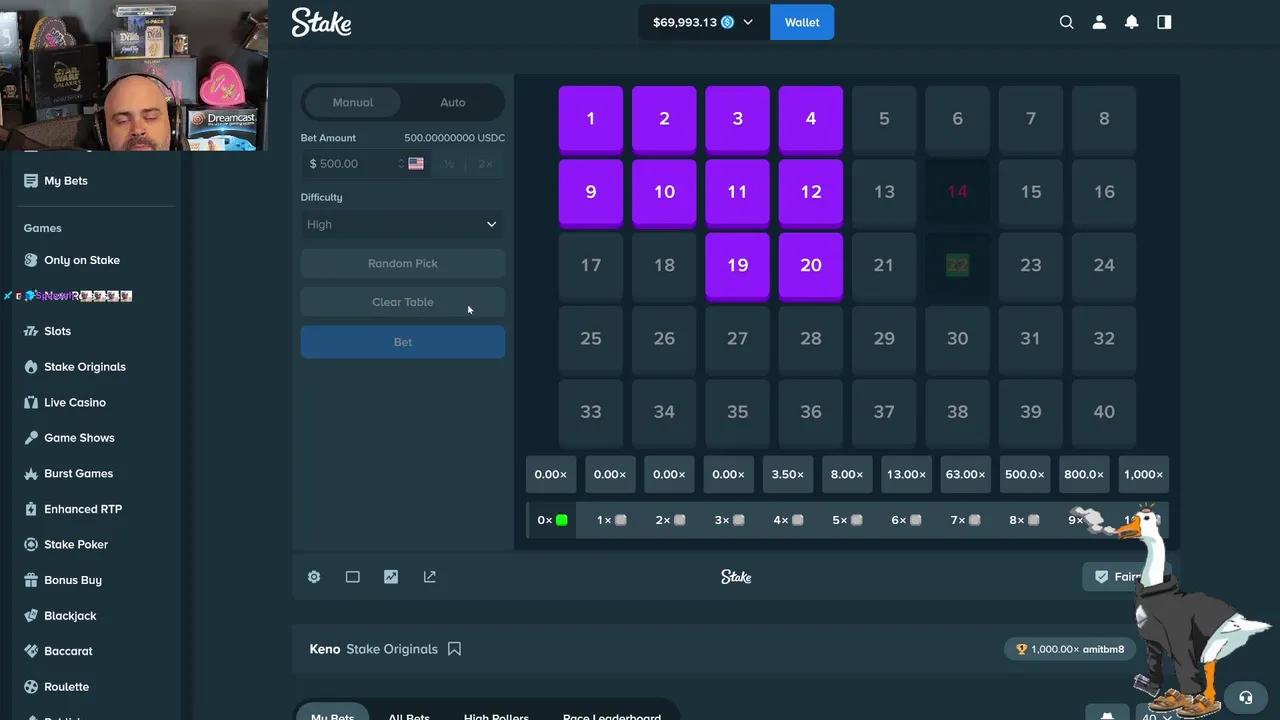Halve the bet with the ½ button
This screenshot has height=720, width=1280.
(449, 164)
